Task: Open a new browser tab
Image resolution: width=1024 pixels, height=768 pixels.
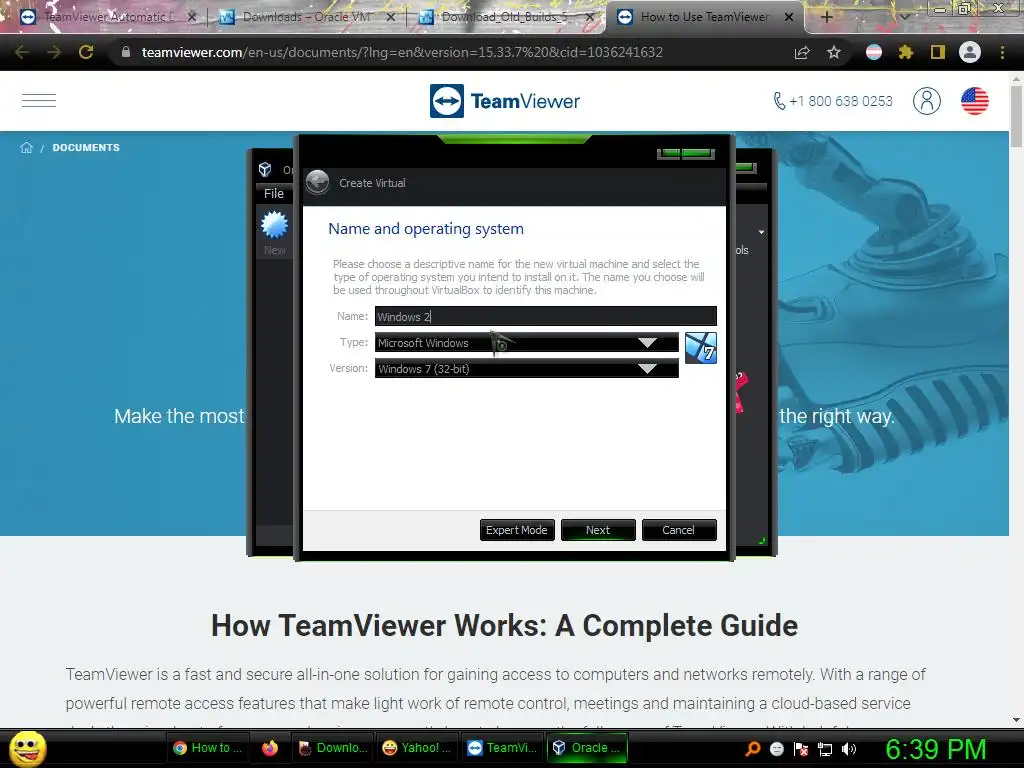Action: [826, 17]
